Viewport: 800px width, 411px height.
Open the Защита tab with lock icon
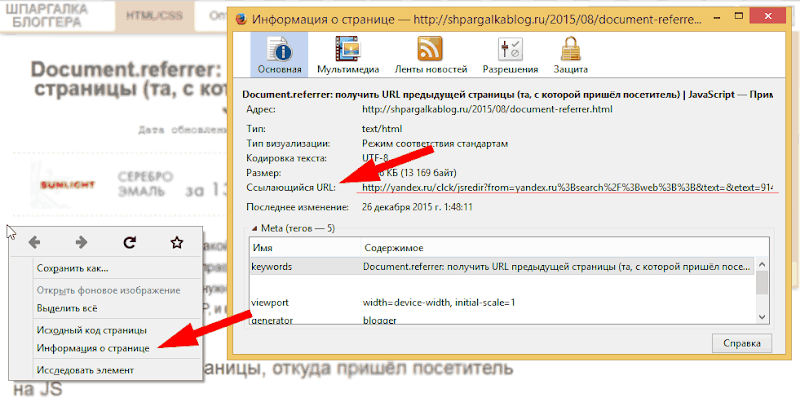coord(570,55)
